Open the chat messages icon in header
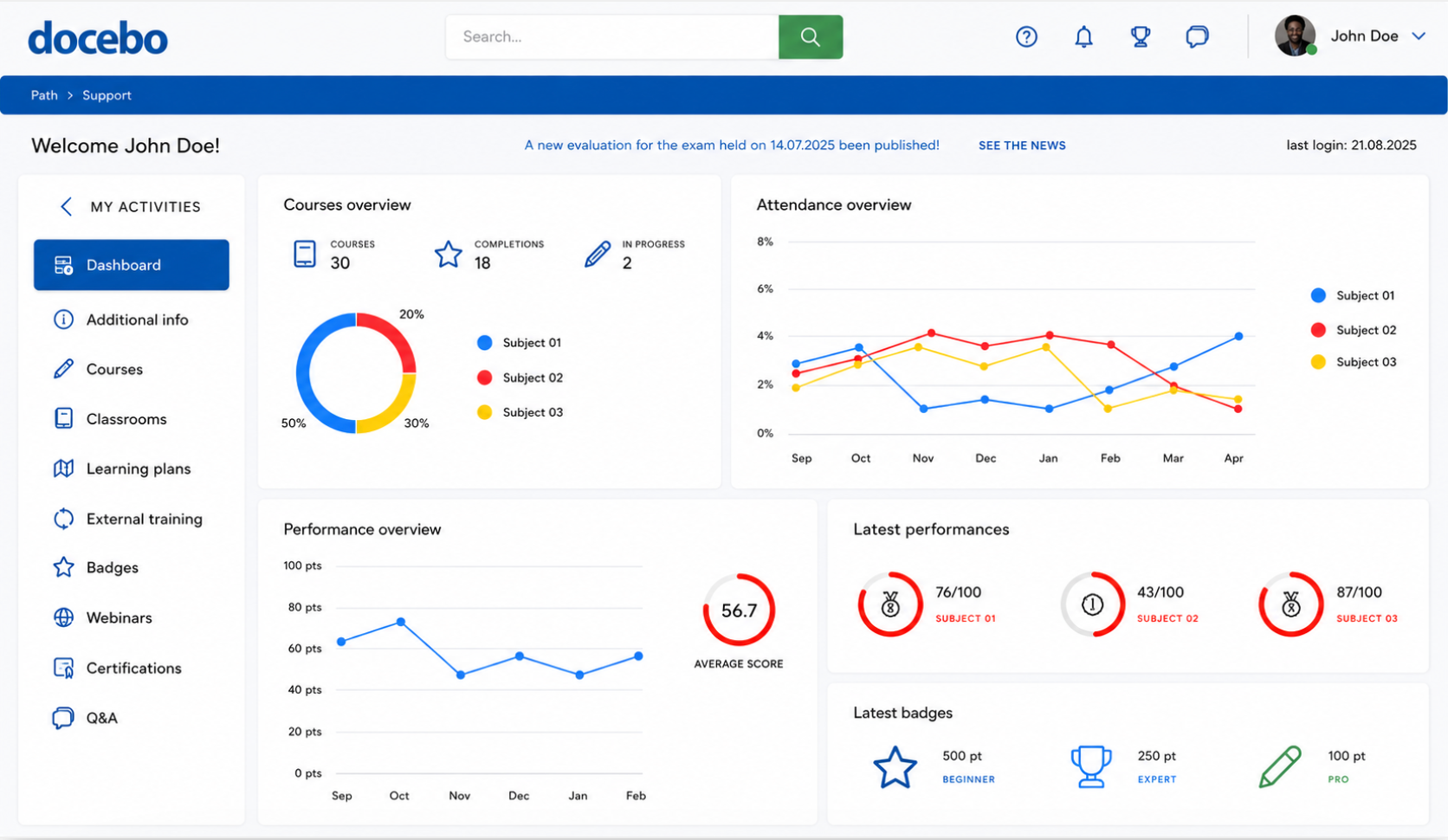This screenshot has width=1448, height=840. (x=1197, y=36)
